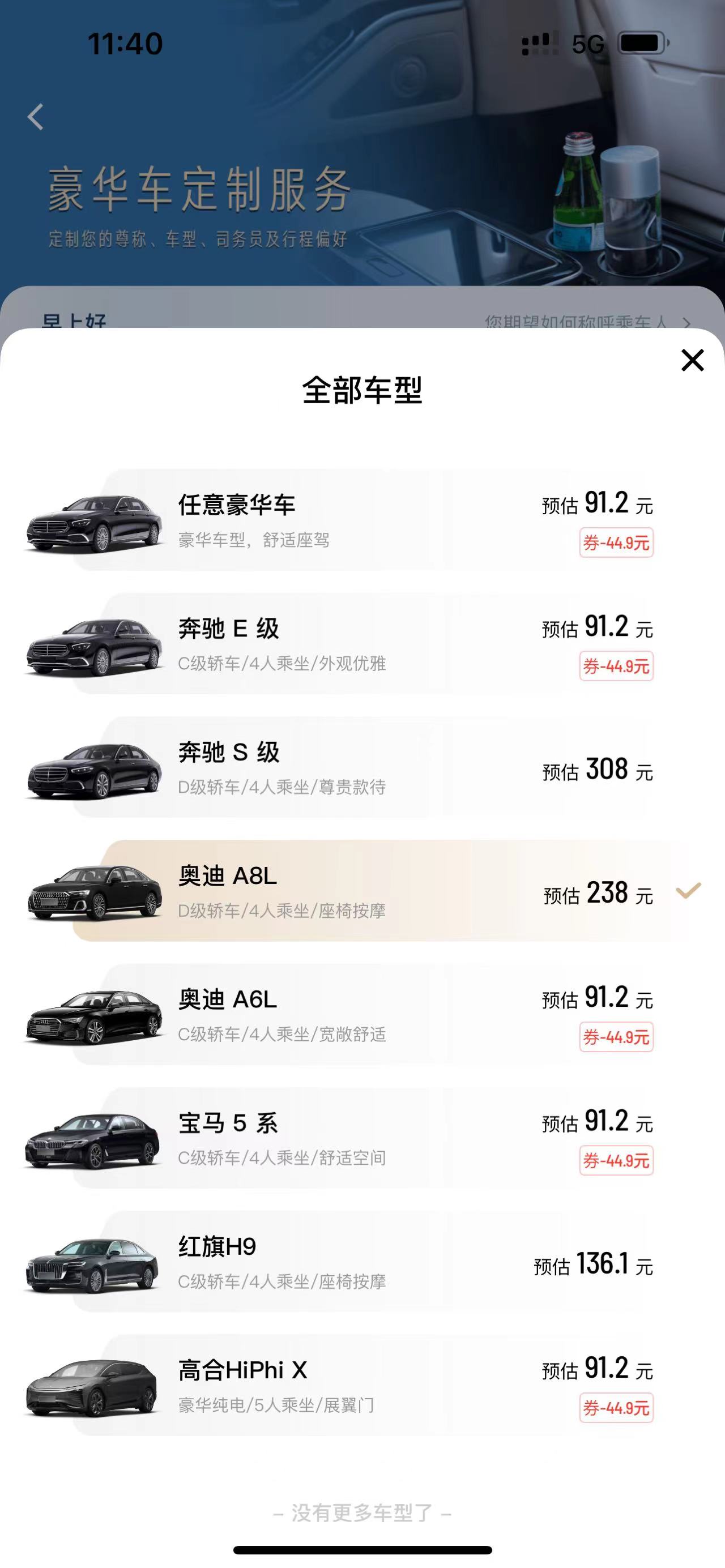Tap the 券-44.9元 coupon on 奥迪 A6L

616,1037
